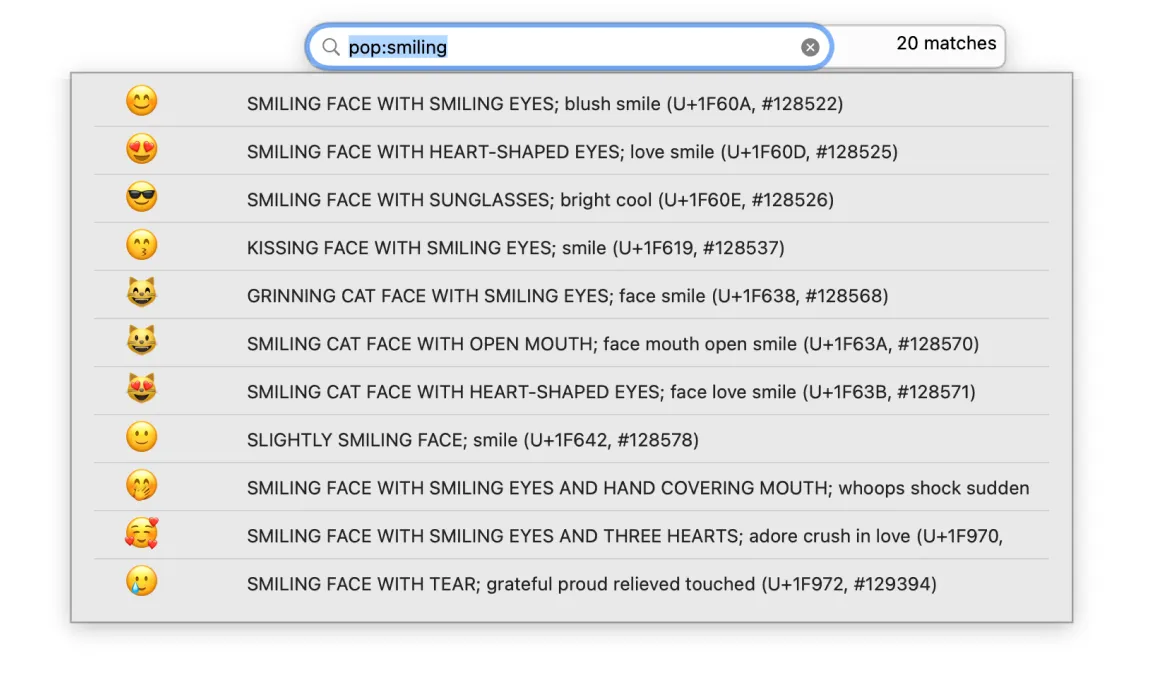Choose the grinning cat face emoji
1165x684 pixels.
click(142, 294)
